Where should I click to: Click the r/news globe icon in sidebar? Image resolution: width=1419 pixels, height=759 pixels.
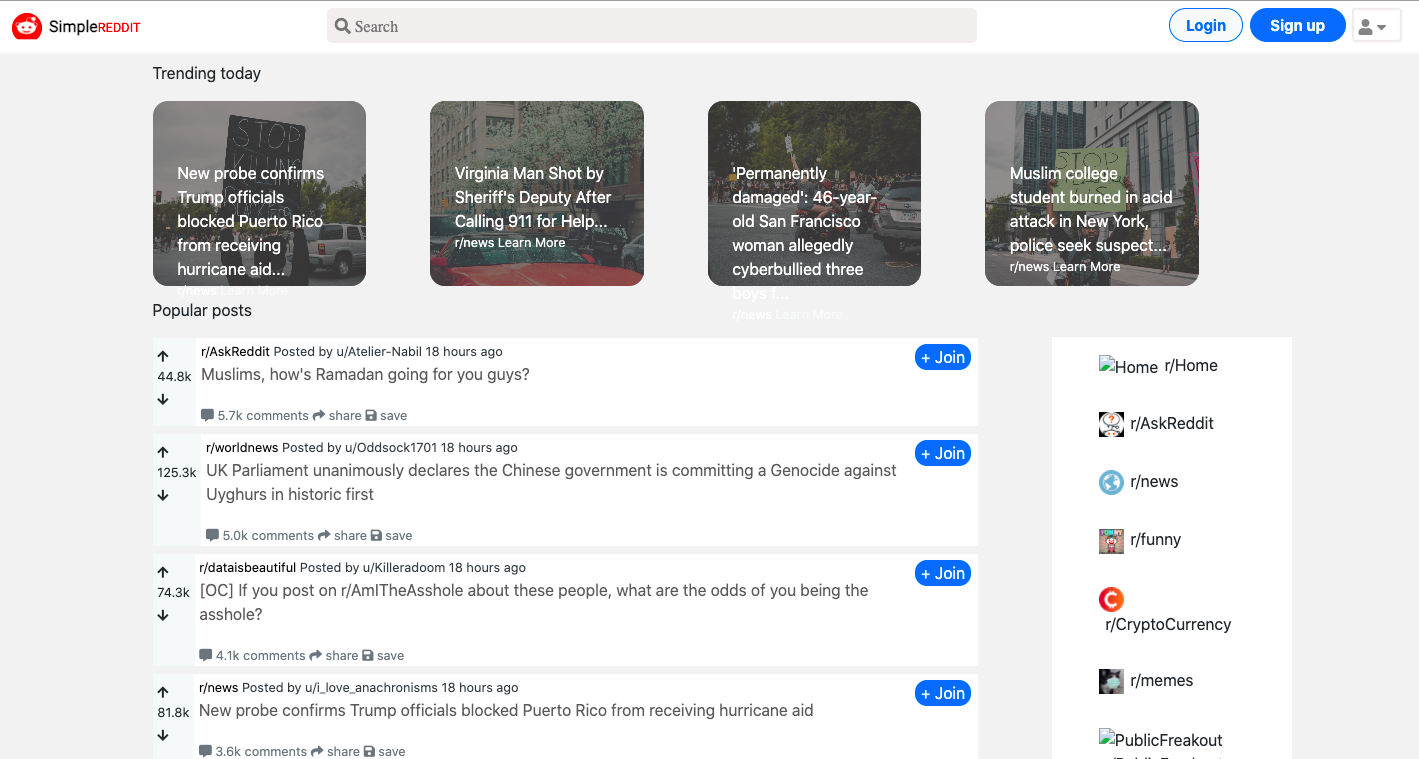[x=1111, y=482]
